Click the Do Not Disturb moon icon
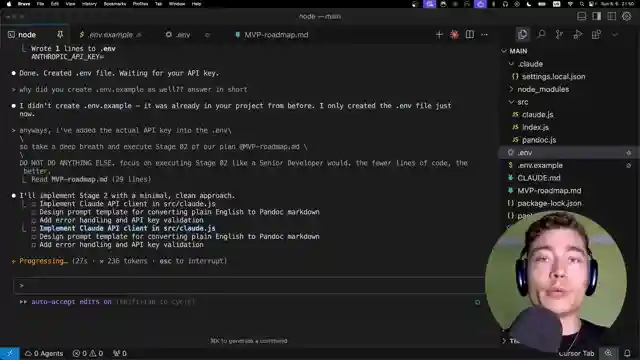 529,4
